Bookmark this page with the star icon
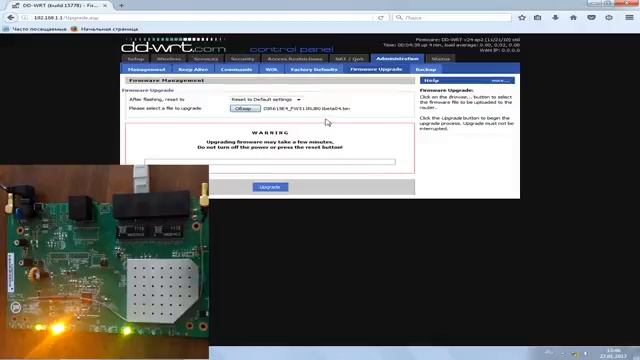Image resolution: width=640 pixels, height=360 pixels. point(522,18)
